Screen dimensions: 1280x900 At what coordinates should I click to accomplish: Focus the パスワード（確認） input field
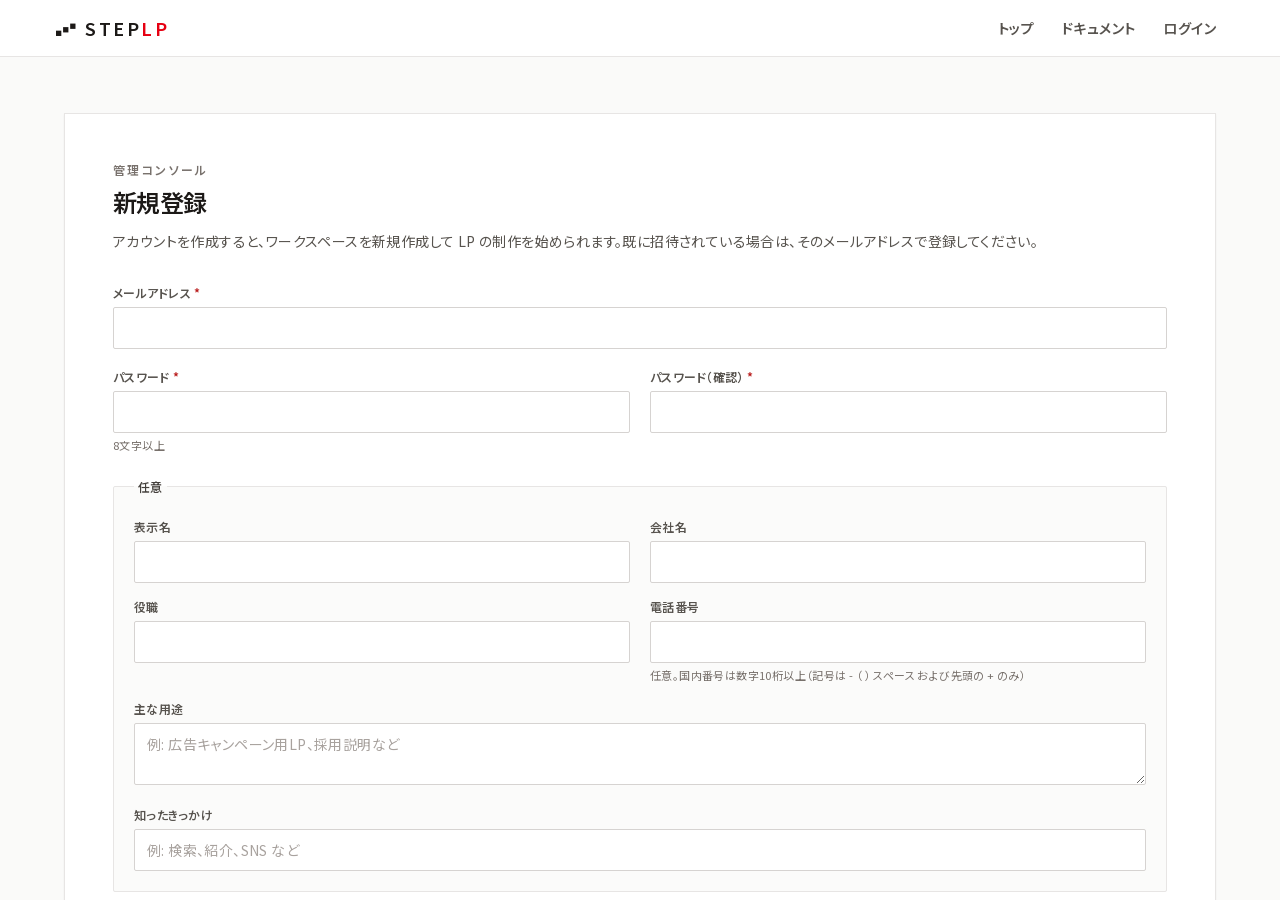[x=908, y=412]
